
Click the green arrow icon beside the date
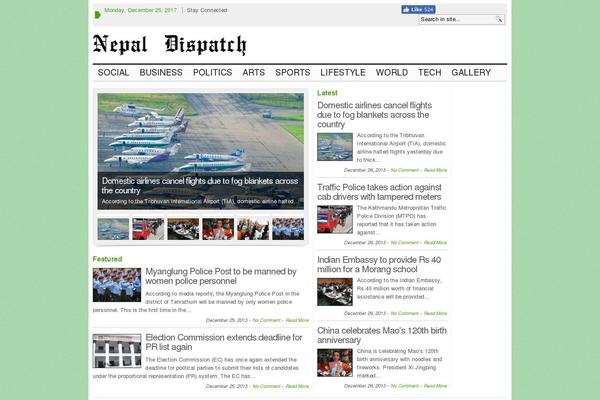(x=98, y=15)
